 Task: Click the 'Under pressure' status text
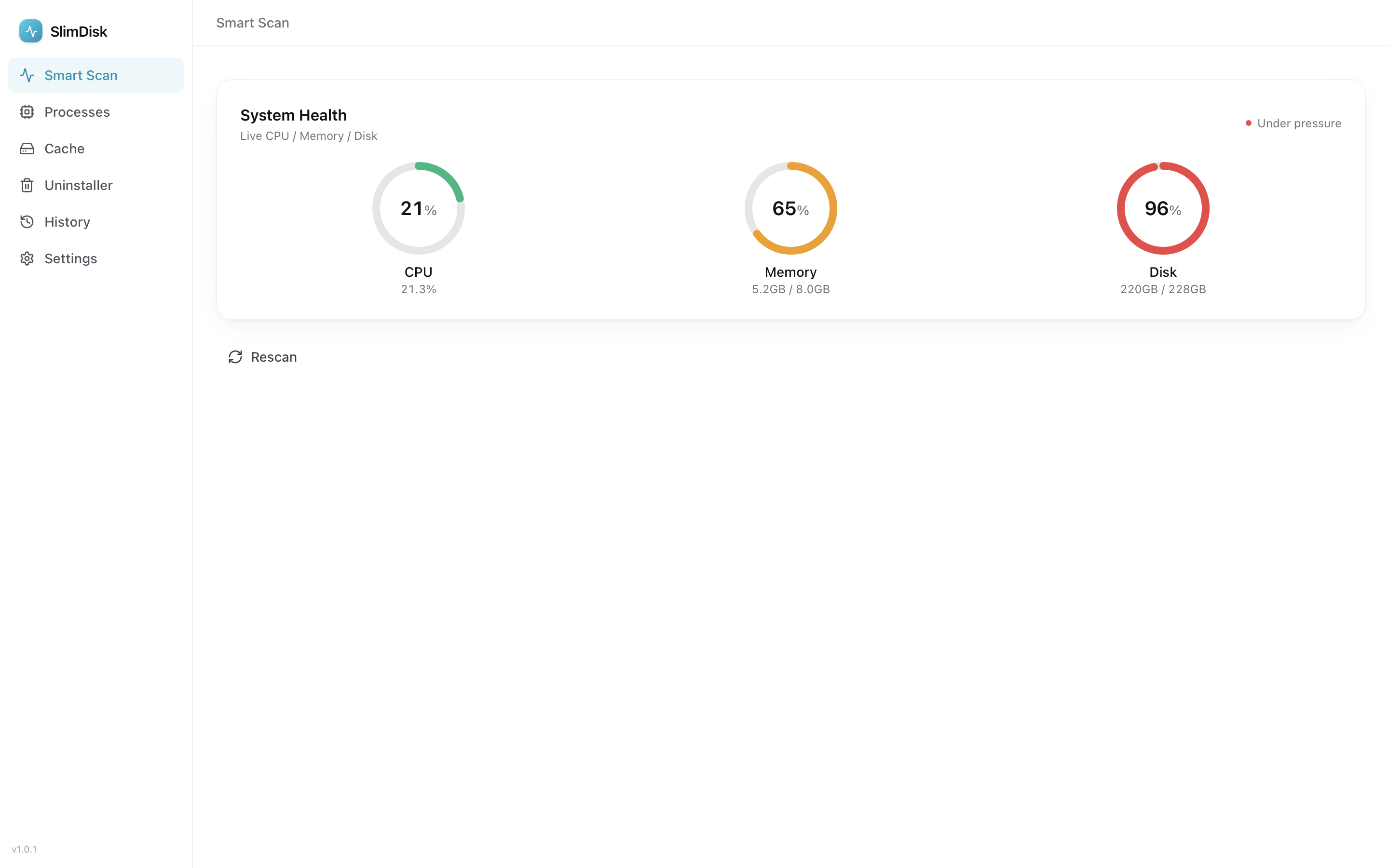[1299, 123]
